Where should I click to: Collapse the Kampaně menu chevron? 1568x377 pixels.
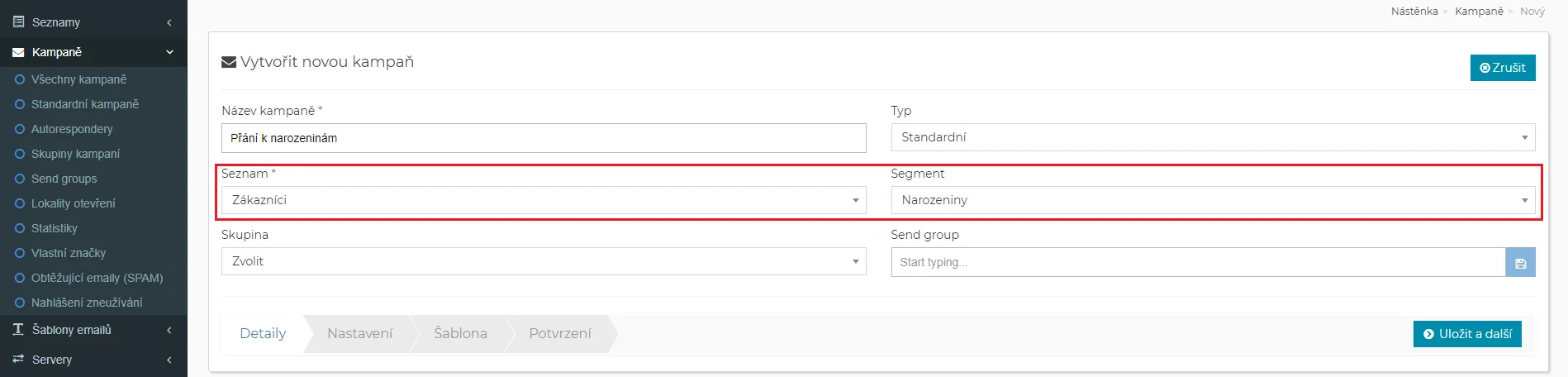click(x=169, y=52)
